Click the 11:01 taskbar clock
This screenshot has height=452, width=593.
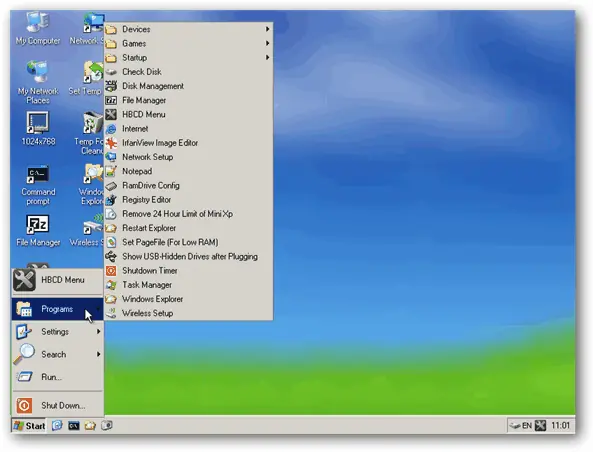(x=560, y=426)
